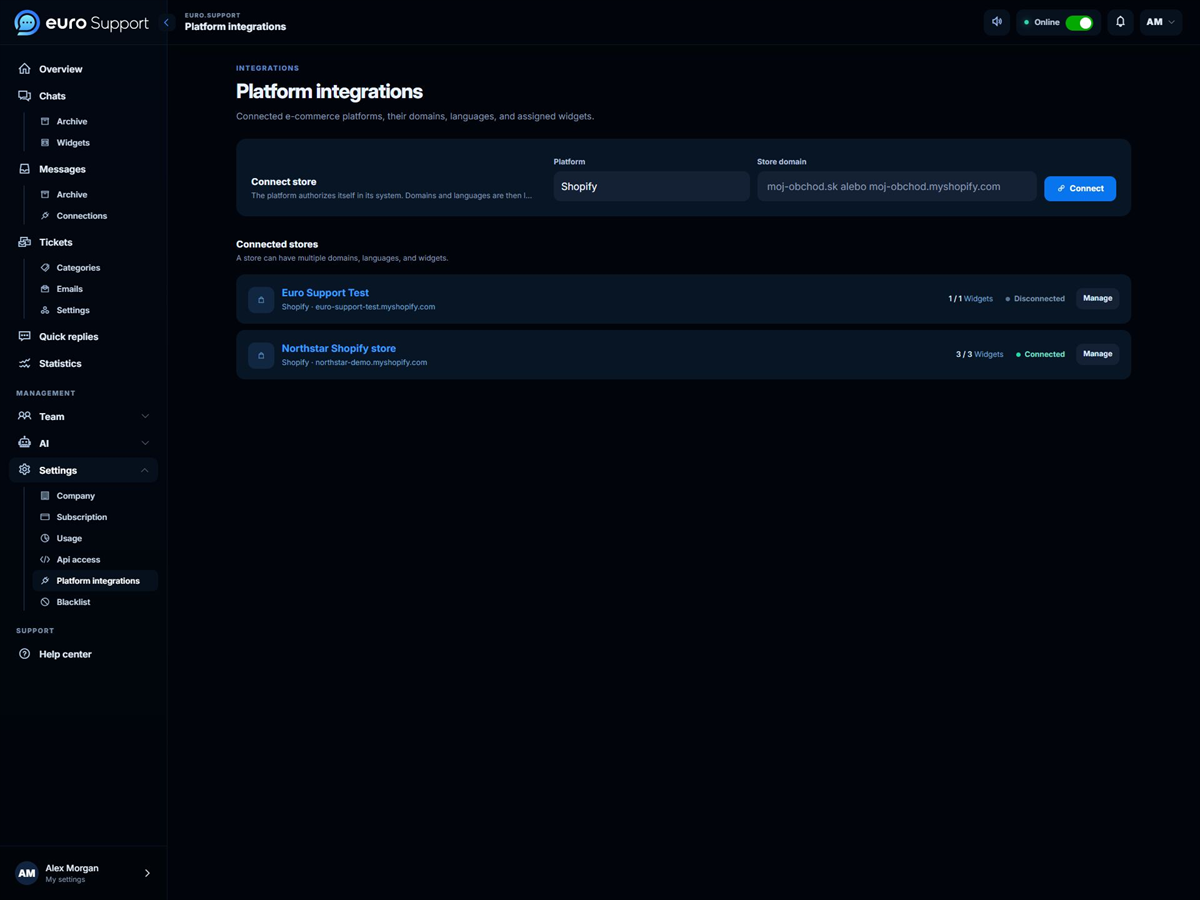The image size is (1200, 900).
Task: Expand the Team menu section
Action: coord(83,416)
